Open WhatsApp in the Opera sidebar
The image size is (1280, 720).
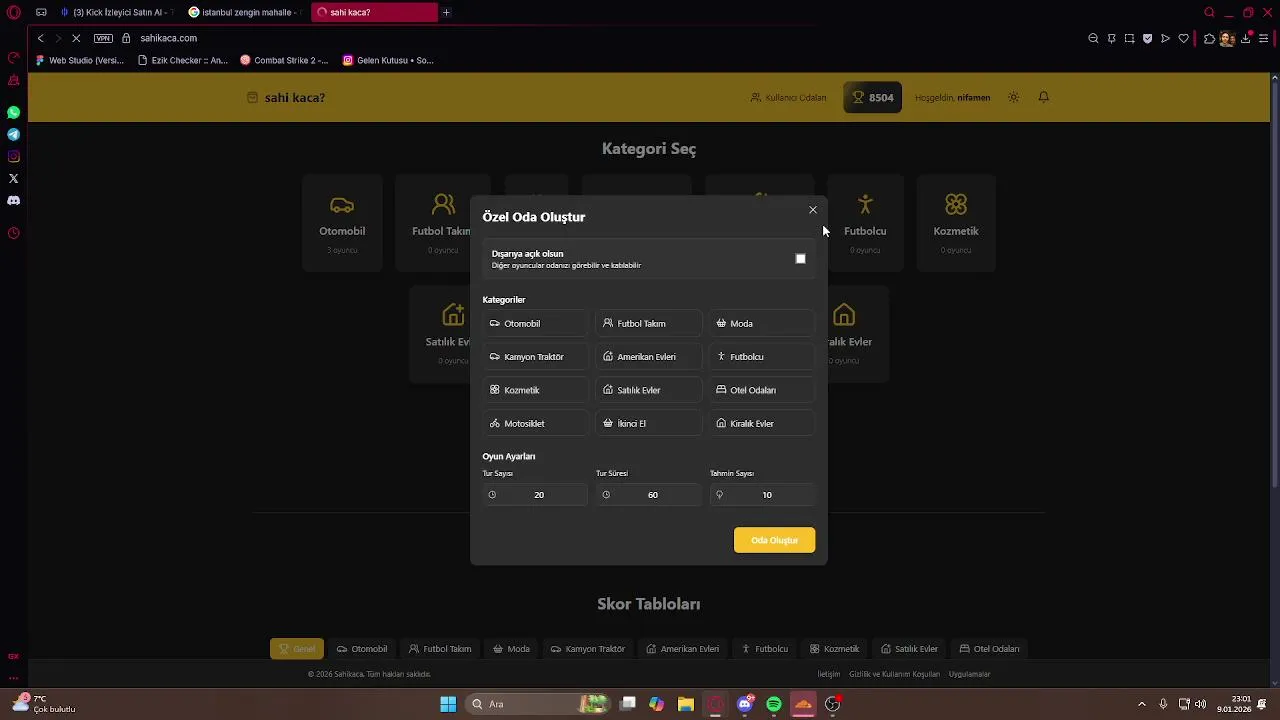tap(13, 113)
